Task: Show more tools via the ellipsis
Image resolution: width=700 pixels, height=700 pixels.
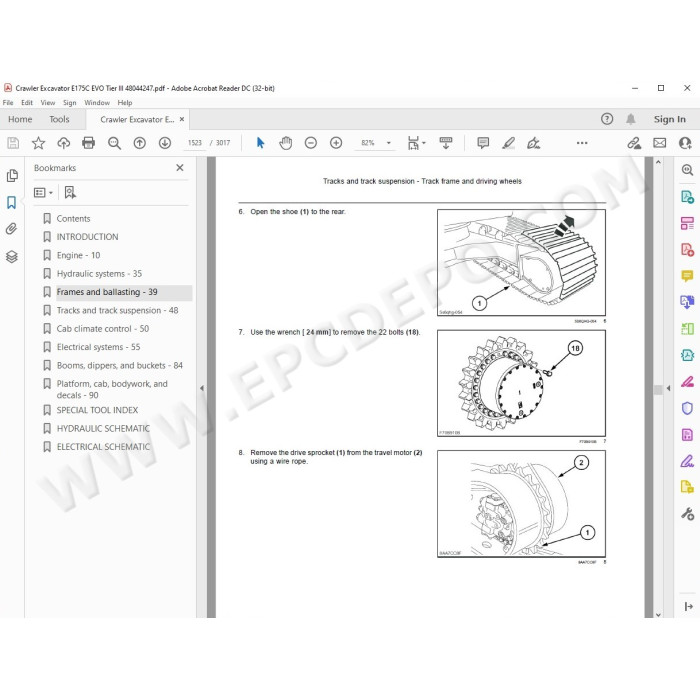Action: pyautogui.click(x=582, y=143)
